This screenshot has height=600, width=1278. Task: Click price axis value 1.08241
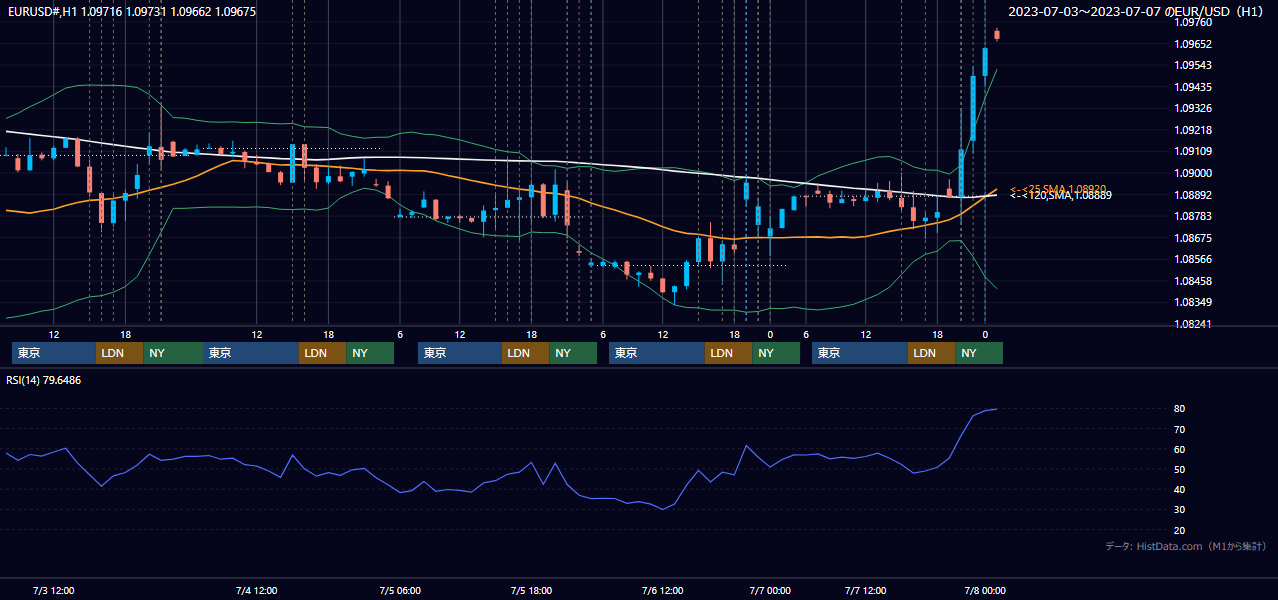(x=1195, y=324)
